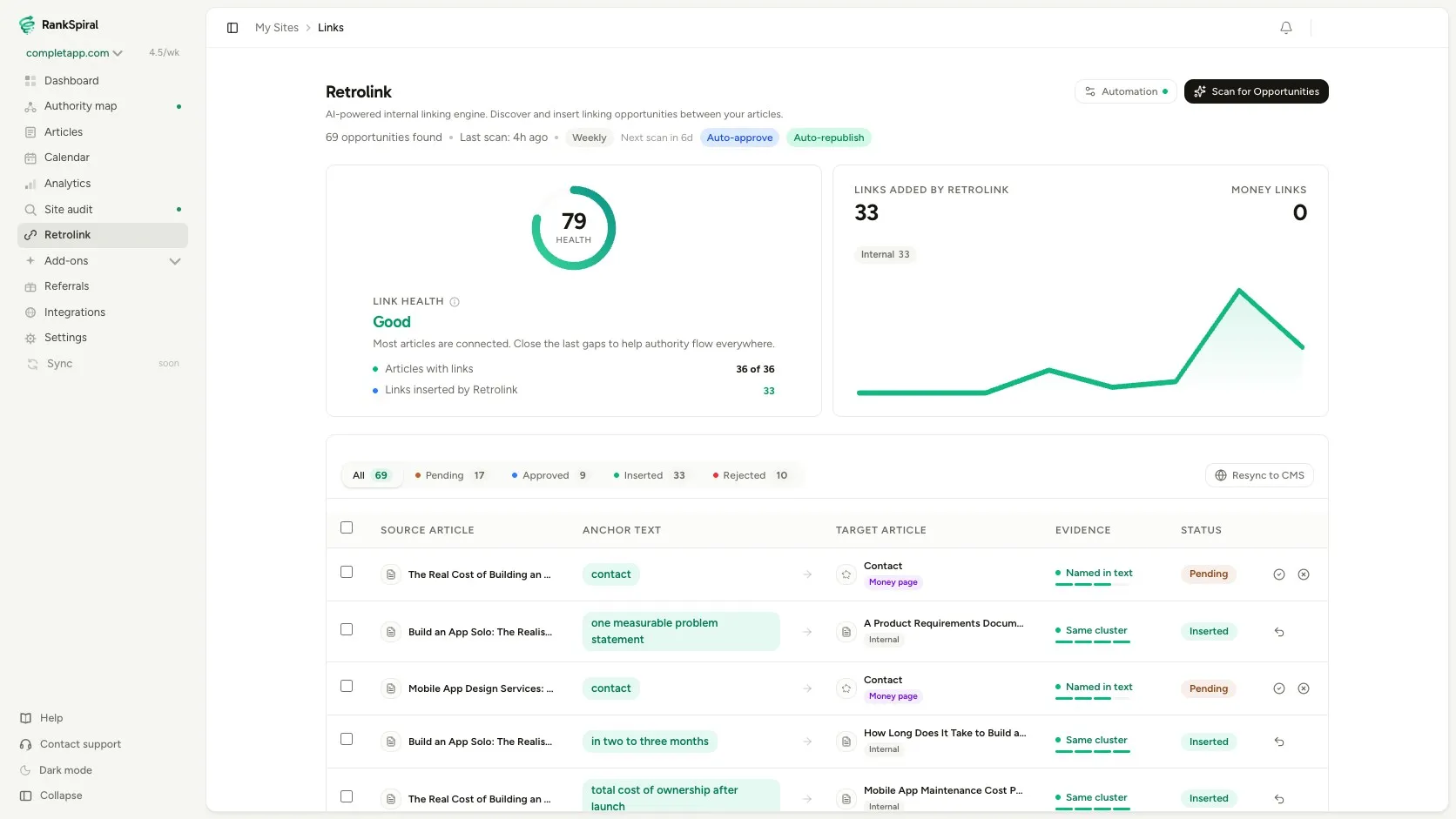Expand the Add-ons menu

click(103, 261)
